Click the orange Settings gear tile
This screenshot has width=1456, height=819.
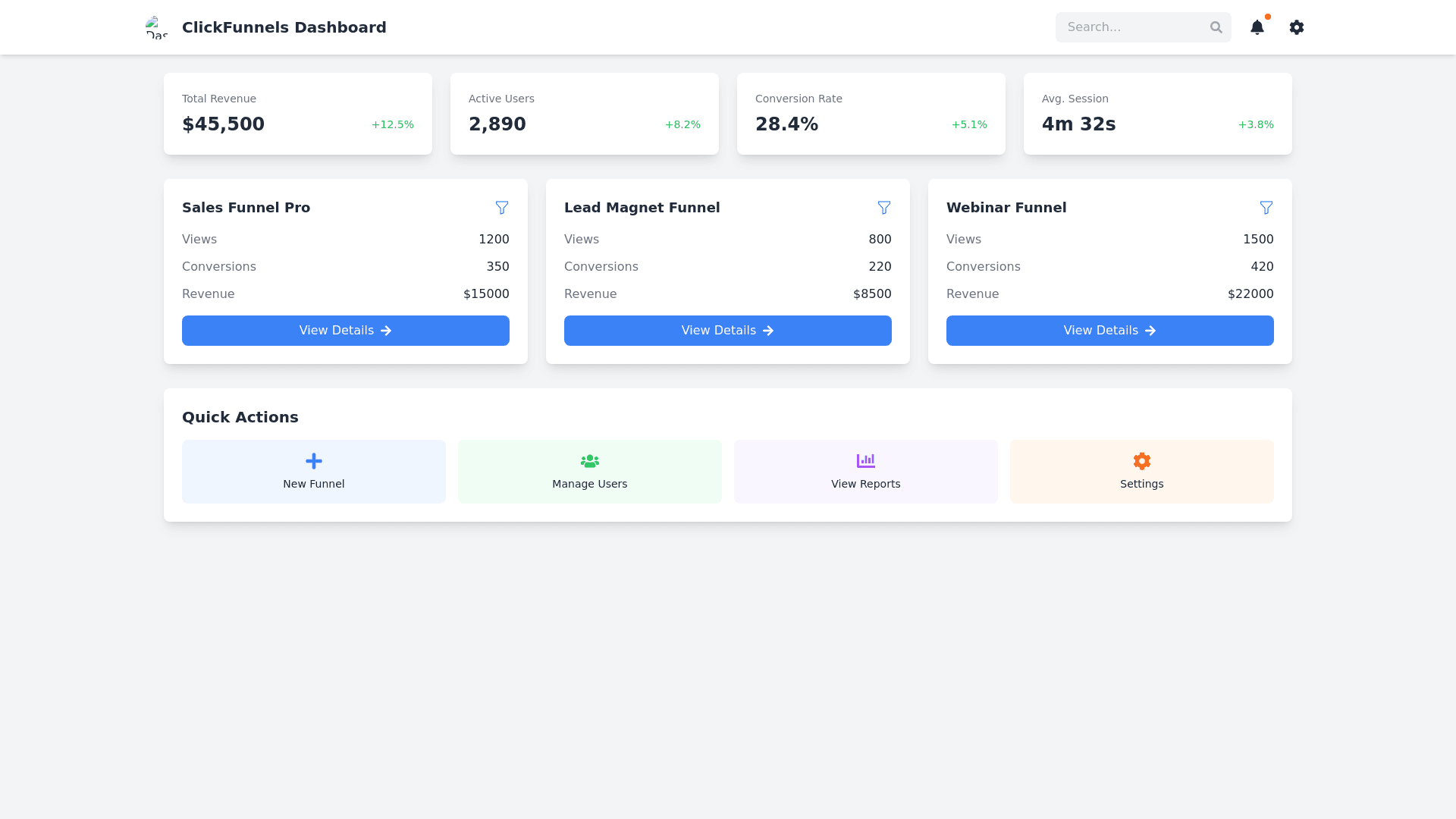click(x=1141, y=471)
